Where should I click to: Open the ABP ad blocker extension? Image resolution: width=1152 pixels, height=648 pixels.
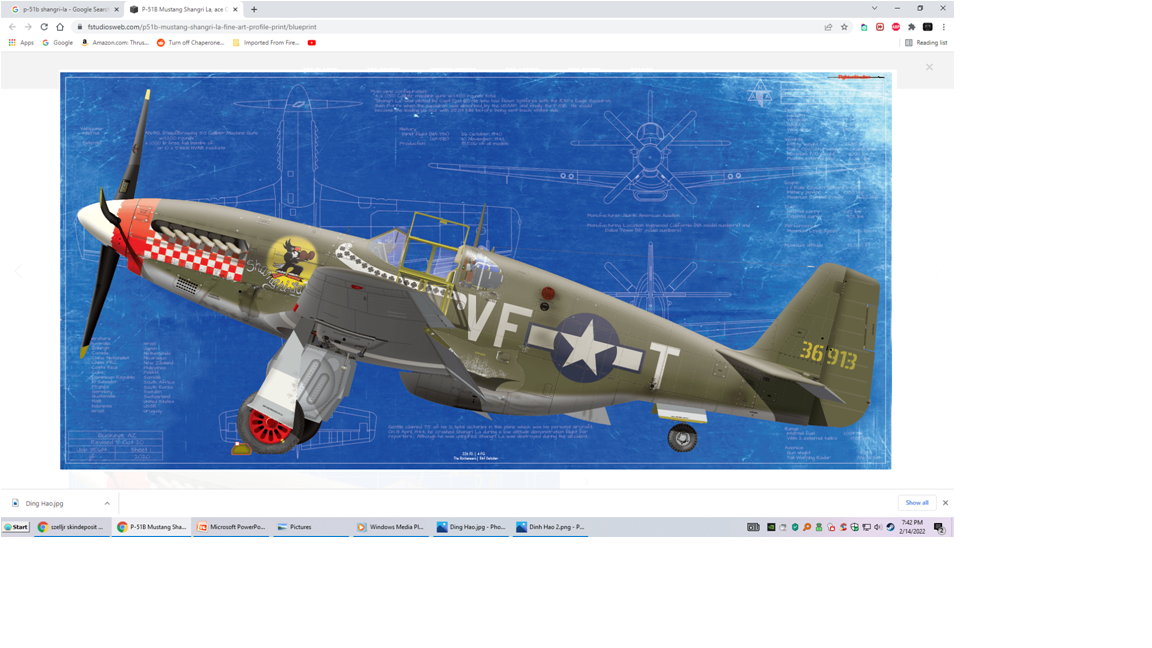coord(896,27)
